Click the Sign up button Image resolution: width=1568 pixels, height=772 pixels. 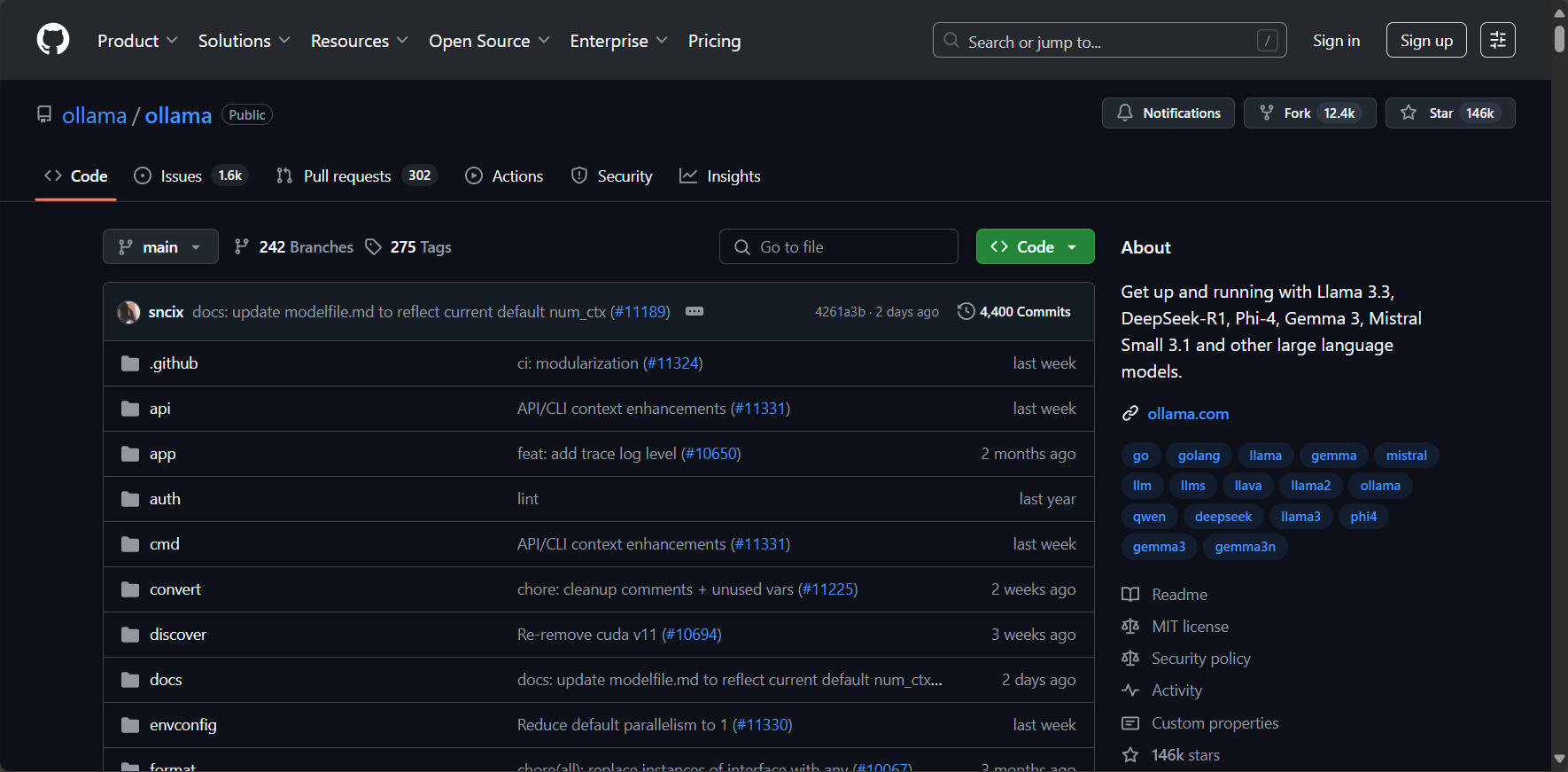coord(1426,40)
